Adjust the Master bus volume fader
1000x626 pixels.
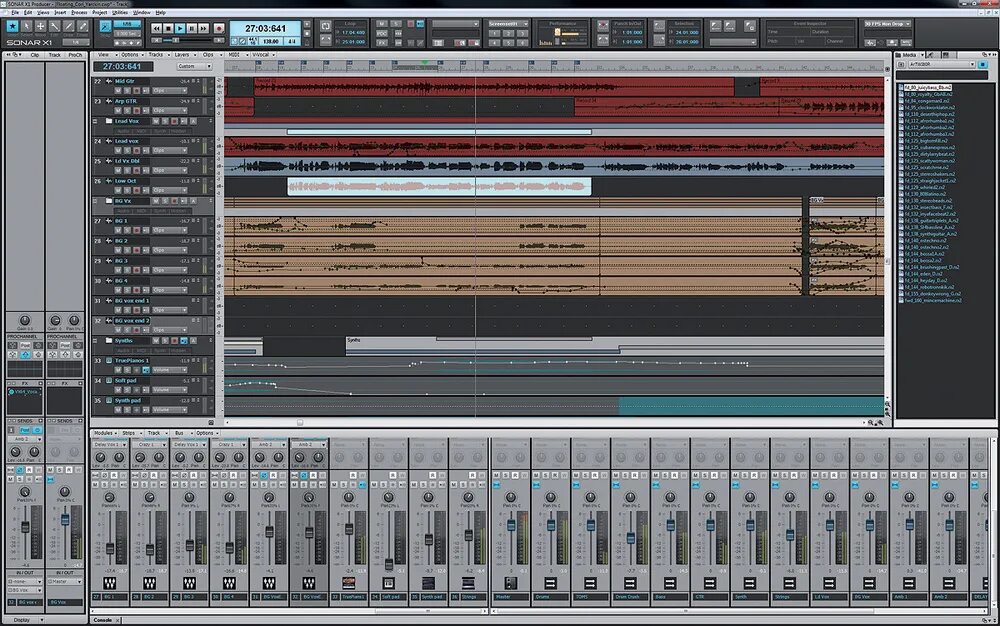pyautogui.click(x=510, y=525)
